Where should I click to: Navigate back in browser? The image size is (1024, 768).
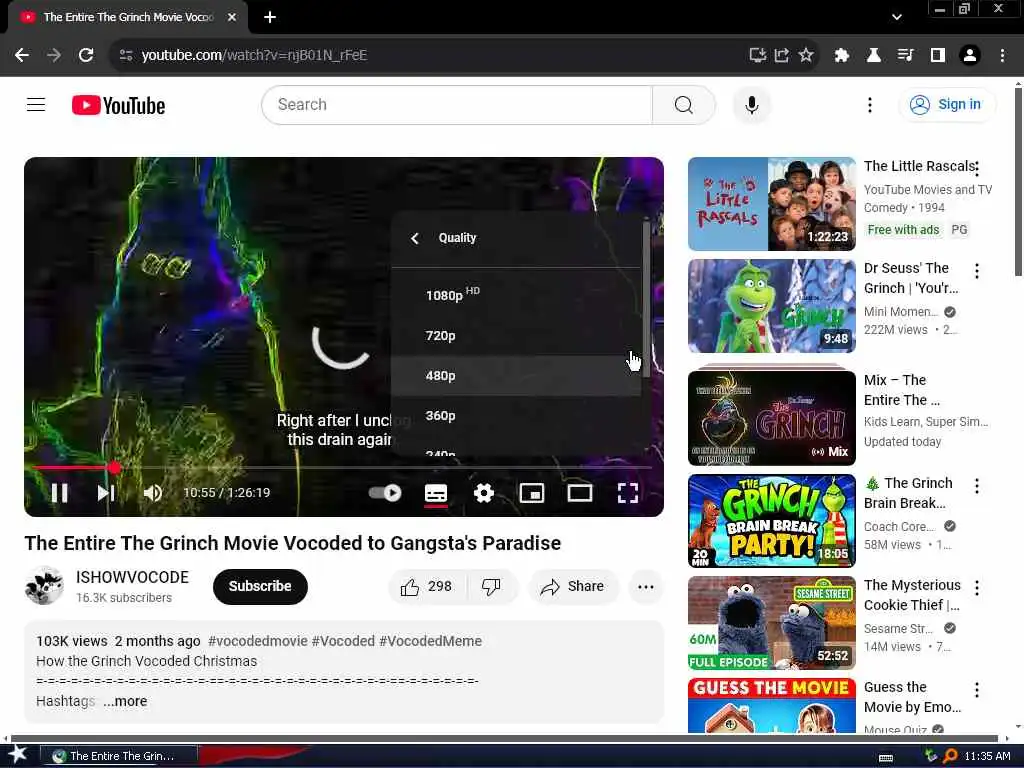click(22, 55)
